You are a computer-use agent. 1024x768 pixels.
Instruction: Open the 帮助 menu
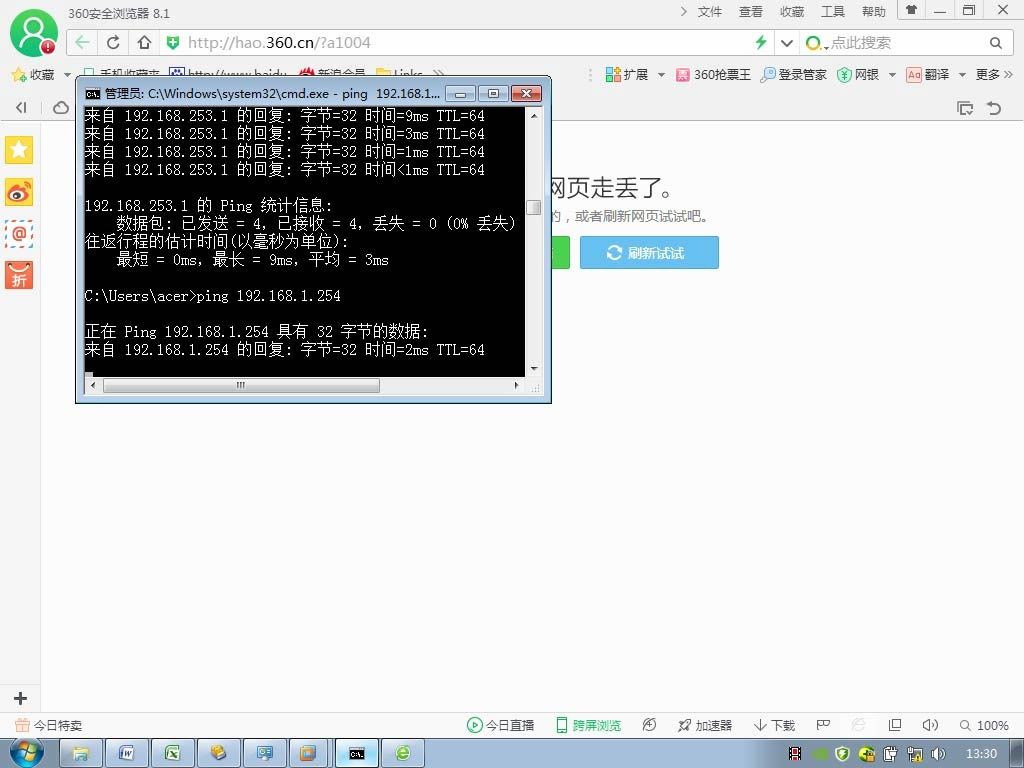(874, 12)
